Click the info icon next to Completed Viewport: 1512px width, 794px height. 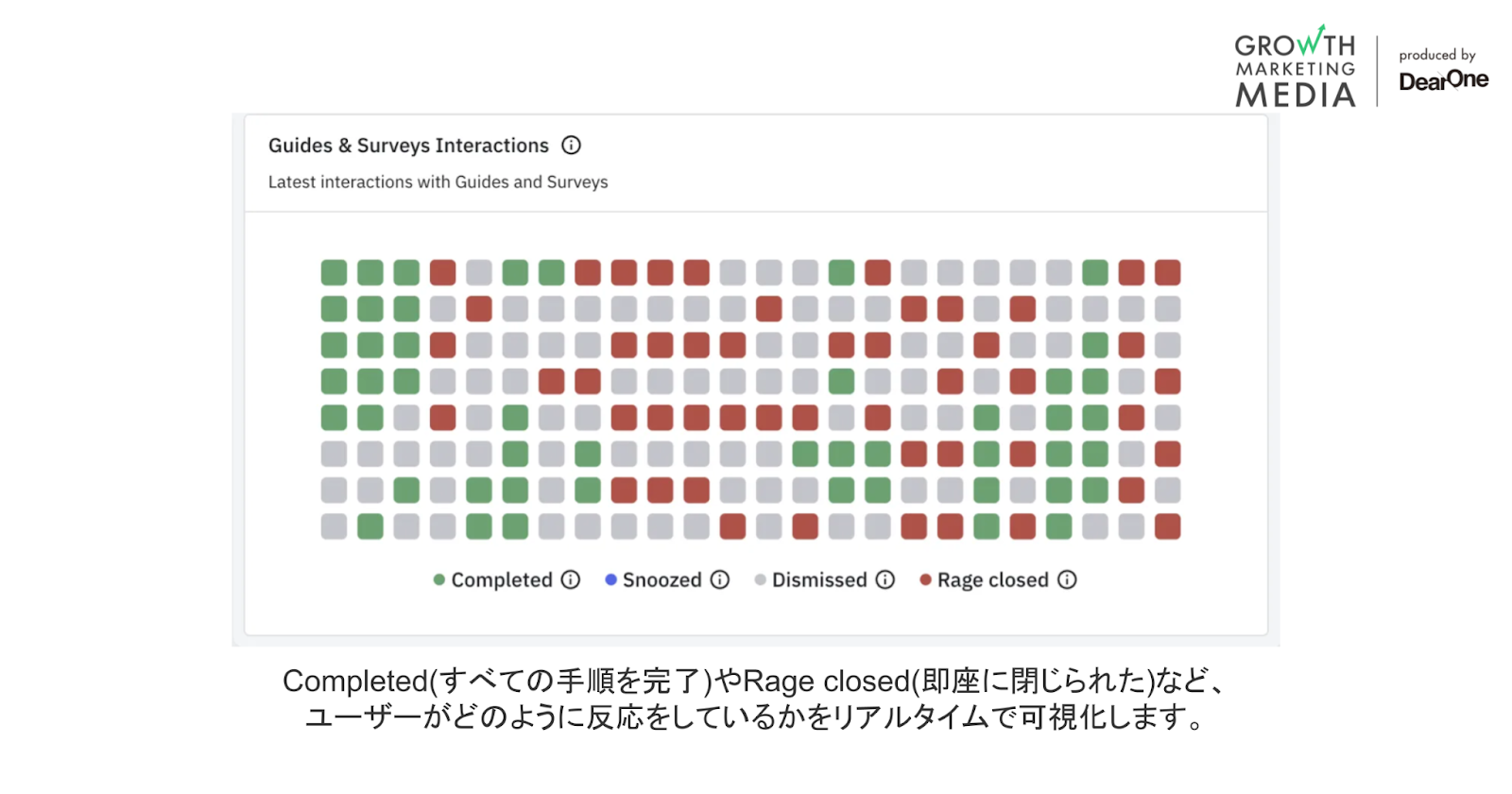tap(571, 579)
